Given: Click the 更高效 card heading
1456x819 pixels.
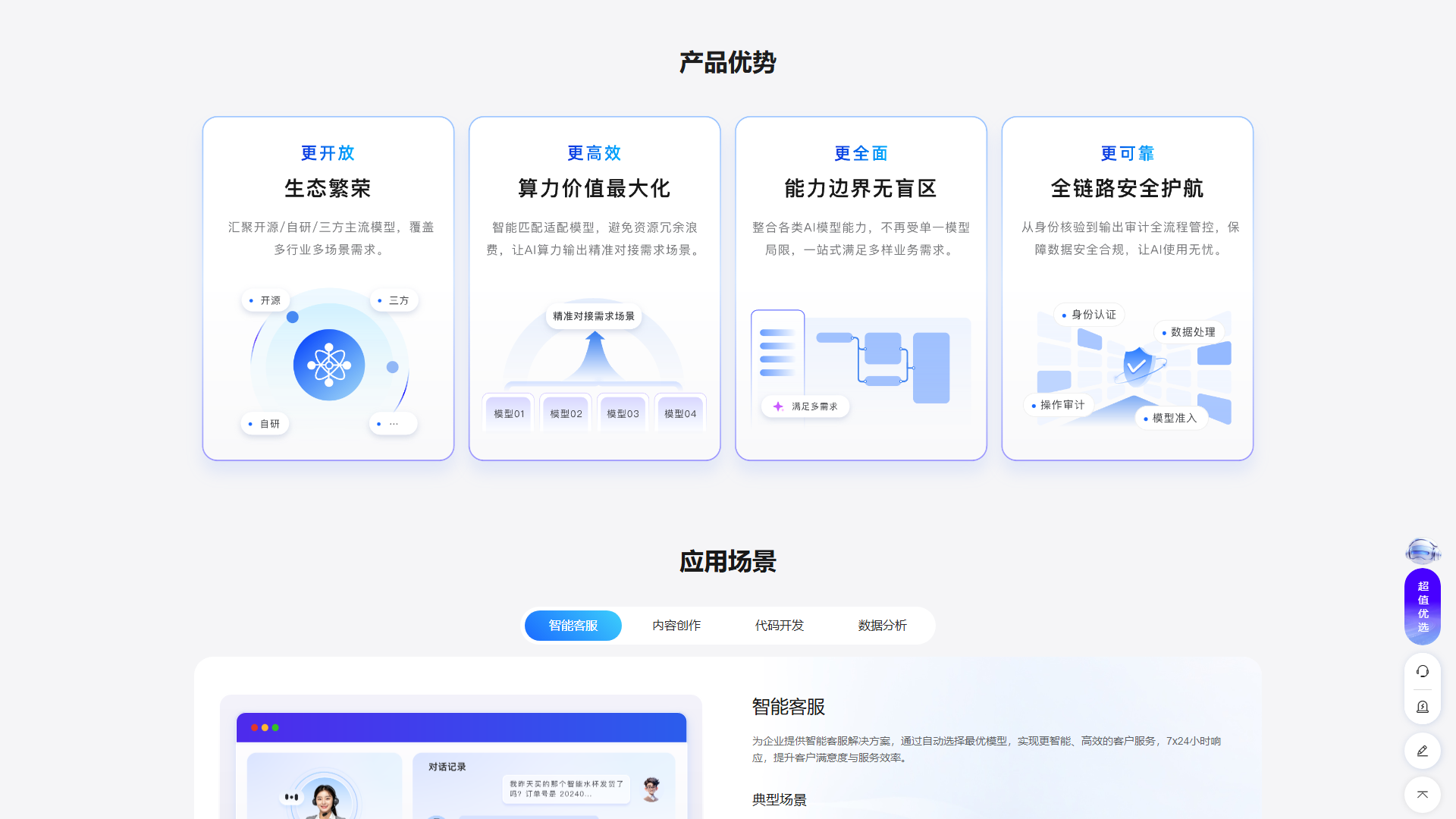Looking at the screenshot, I should click(x=595, y=153).
